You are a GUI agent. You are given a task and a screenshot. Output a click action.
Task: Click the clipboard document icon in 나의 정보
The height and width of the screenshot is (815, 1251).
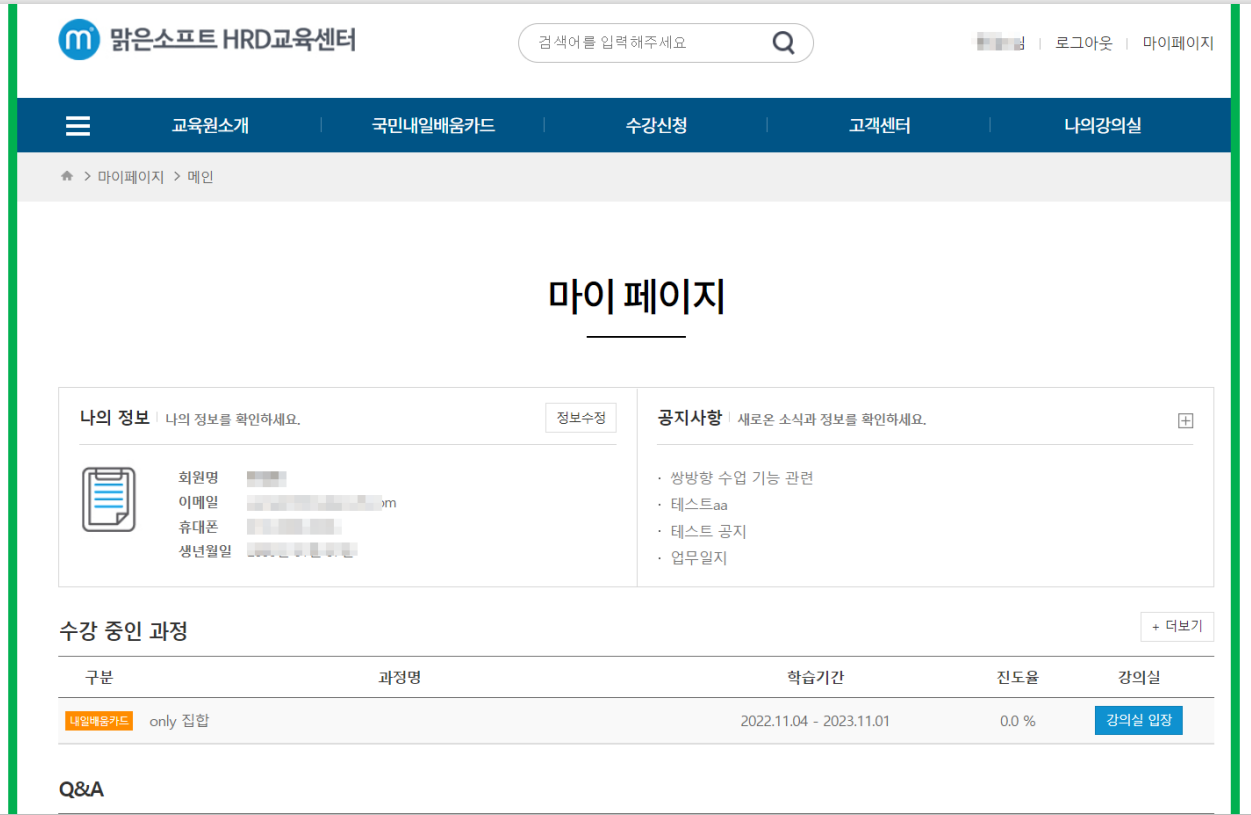coord(108,499)
